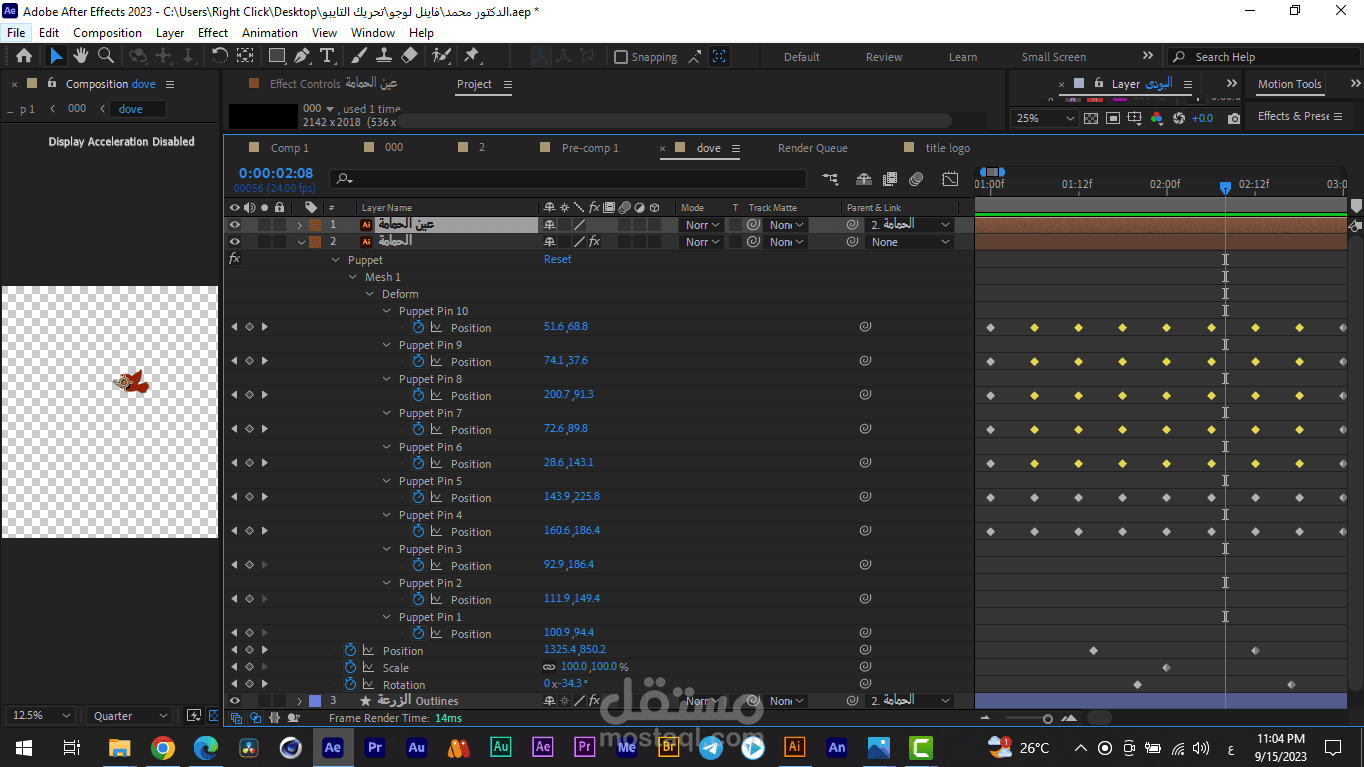Switch to the Render Queue tab

click(x=812, y=148)
